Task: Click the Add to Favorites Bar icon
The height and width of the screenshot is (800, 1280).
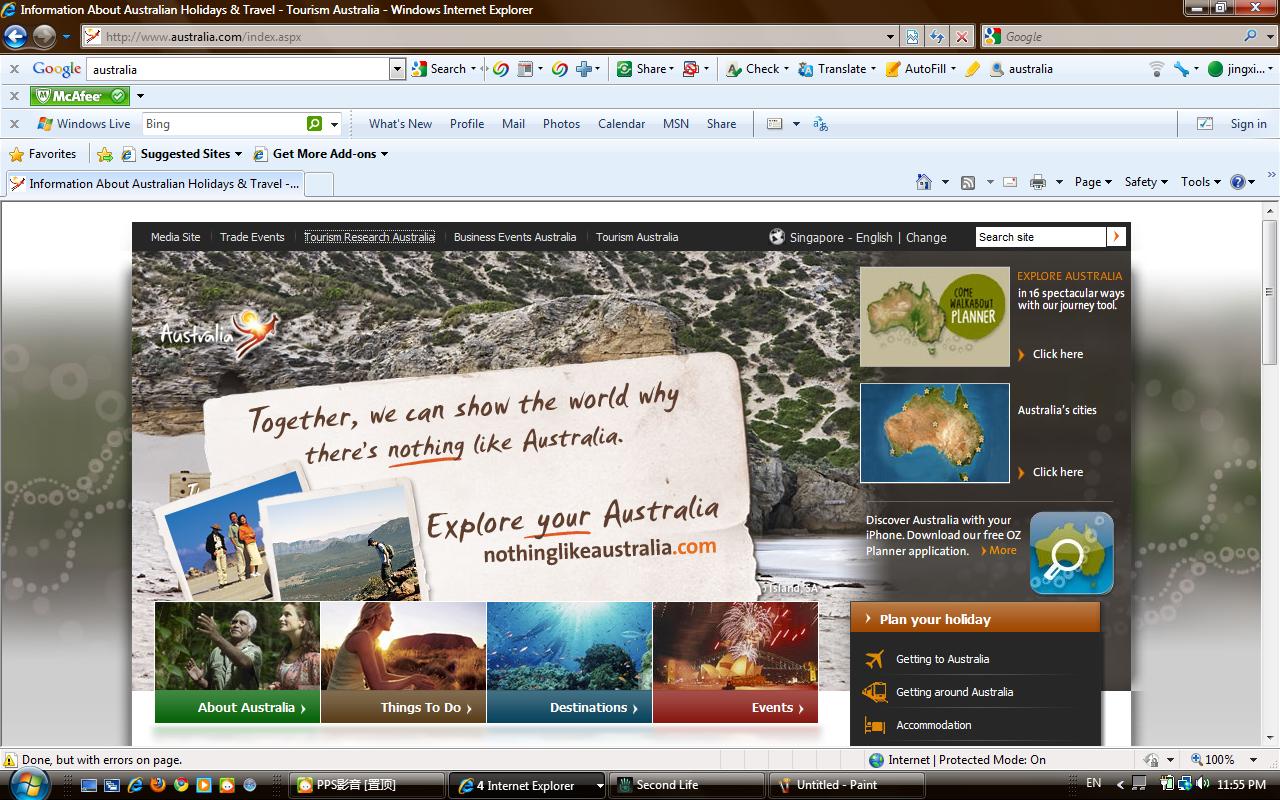Action: click(x=104, y=154)
